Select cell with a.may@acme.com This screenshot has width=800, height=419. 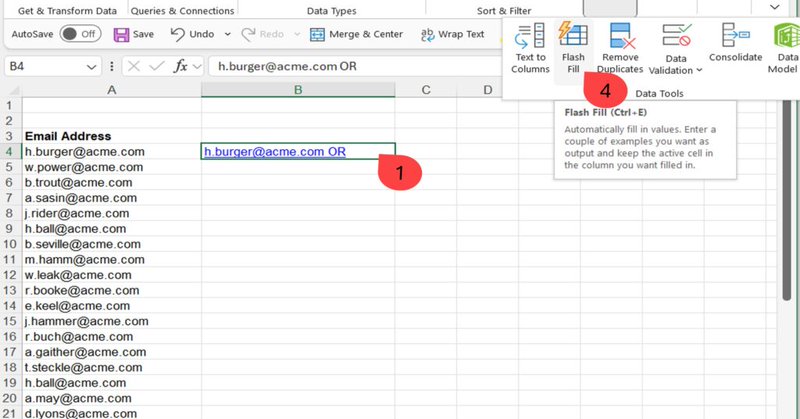pyautogui.click(x=112, y=398)
